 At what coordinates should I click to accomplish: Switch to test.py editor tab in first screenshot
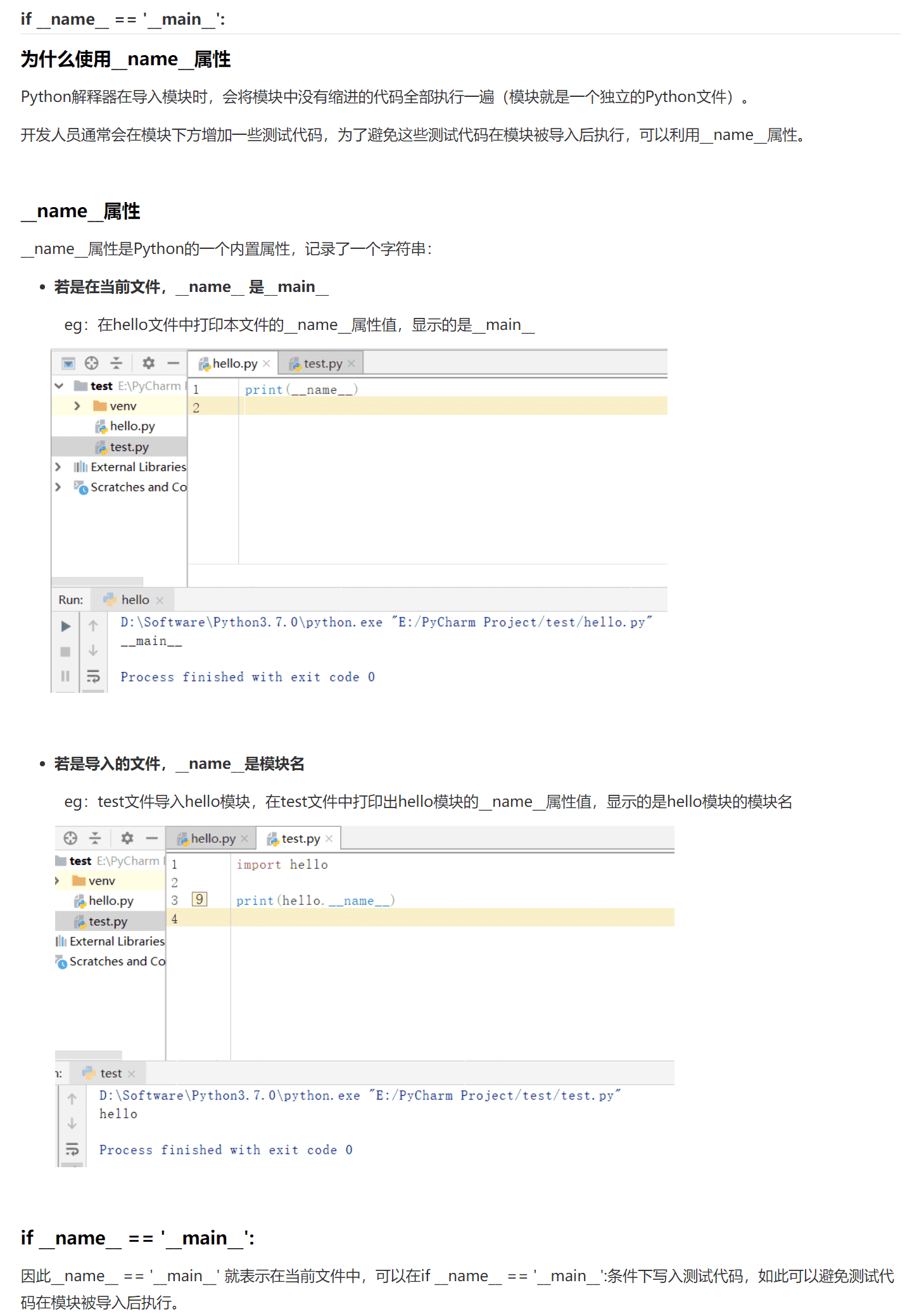pyautogui.click(x=322, y=364)
